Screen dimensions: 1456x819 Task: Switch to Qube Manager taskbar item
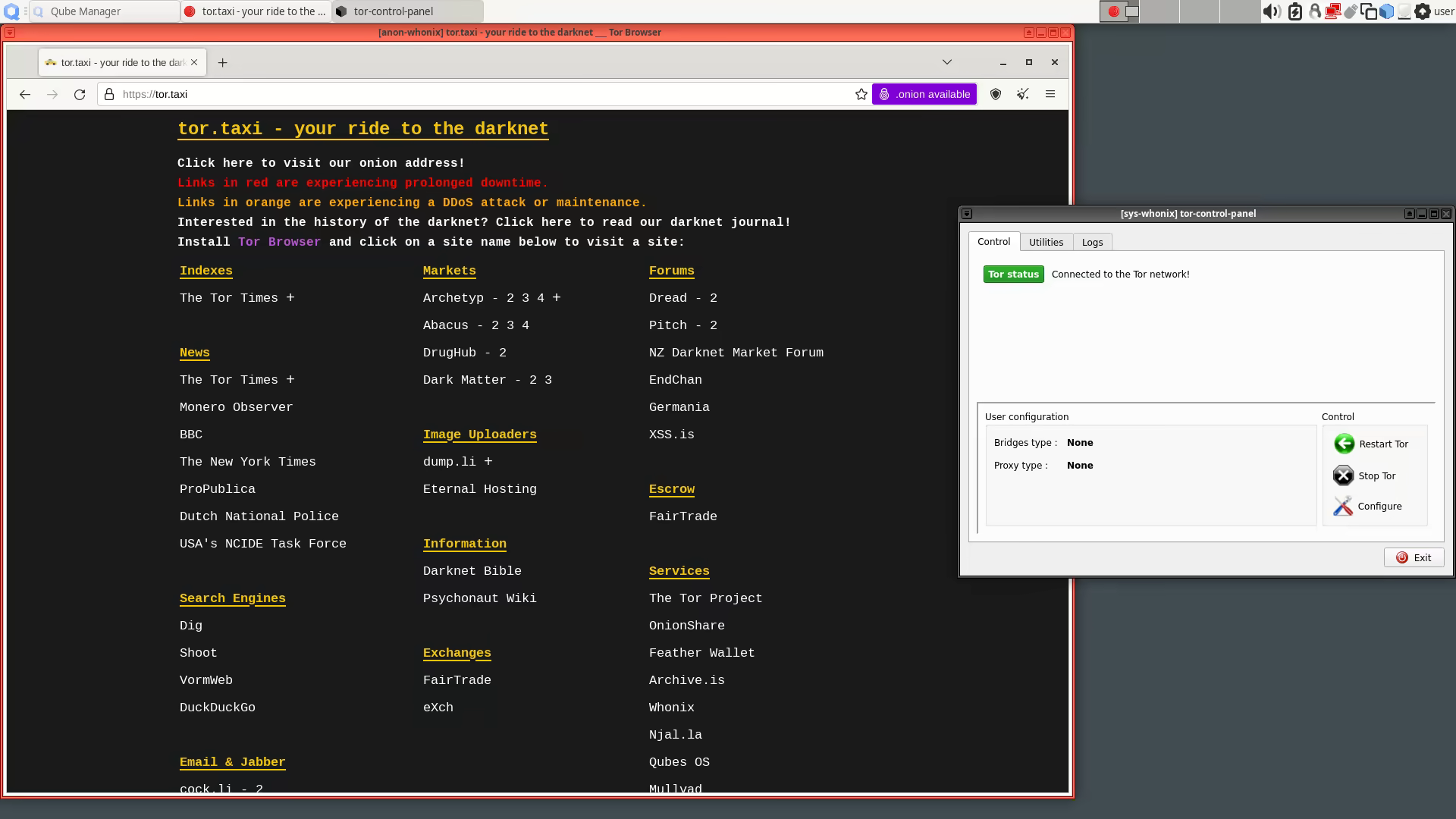[104, 11]
